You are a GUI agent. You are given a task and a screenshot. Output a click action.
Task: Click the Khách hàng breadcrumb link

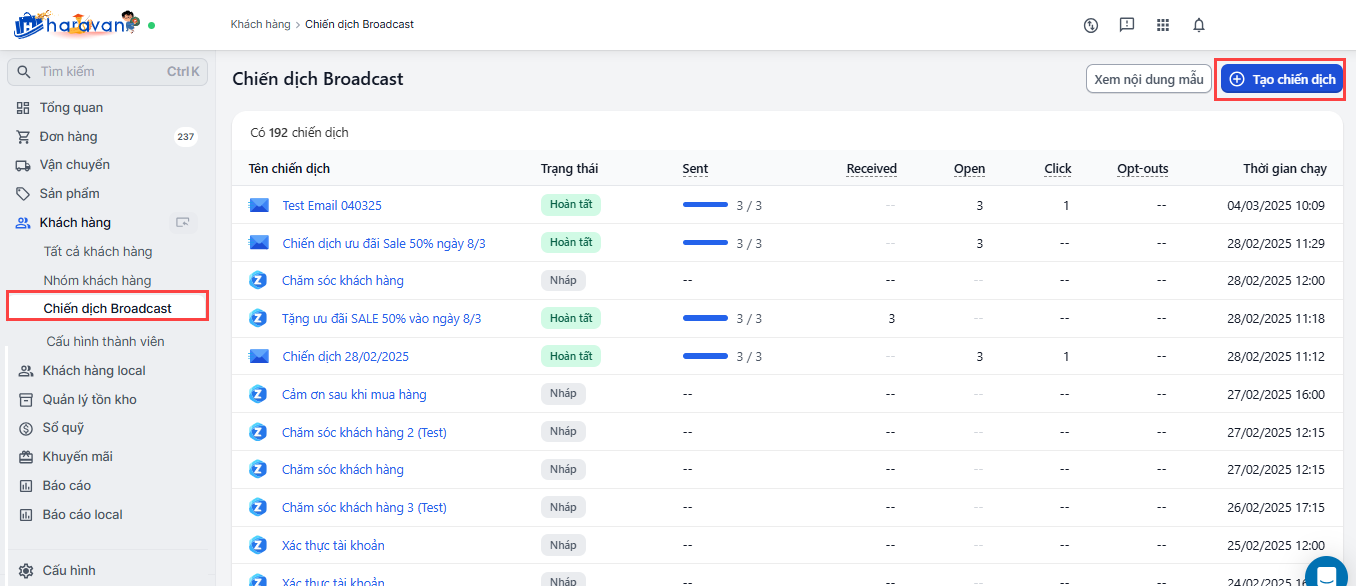259,24
